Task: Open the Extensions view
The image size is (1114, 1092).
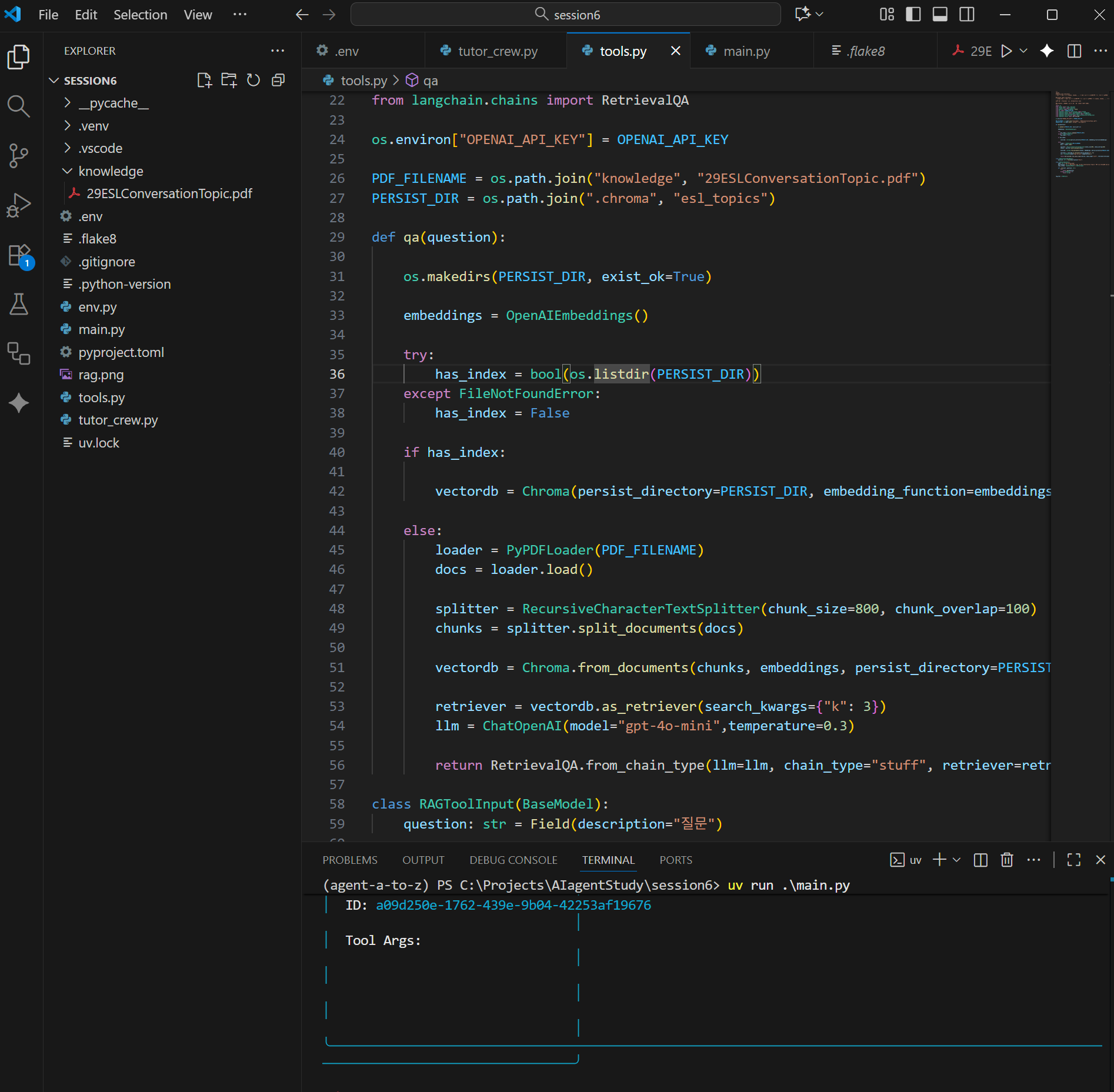Action: click(18, 256)
